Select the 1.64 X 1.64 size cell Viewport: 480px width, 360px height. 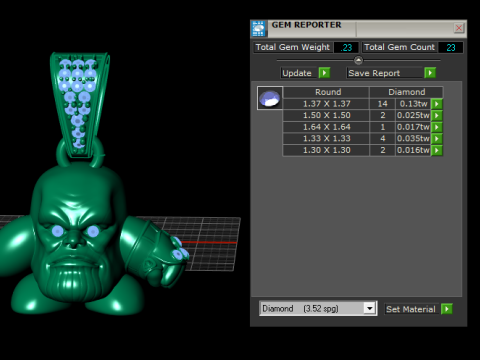(326, 127)
